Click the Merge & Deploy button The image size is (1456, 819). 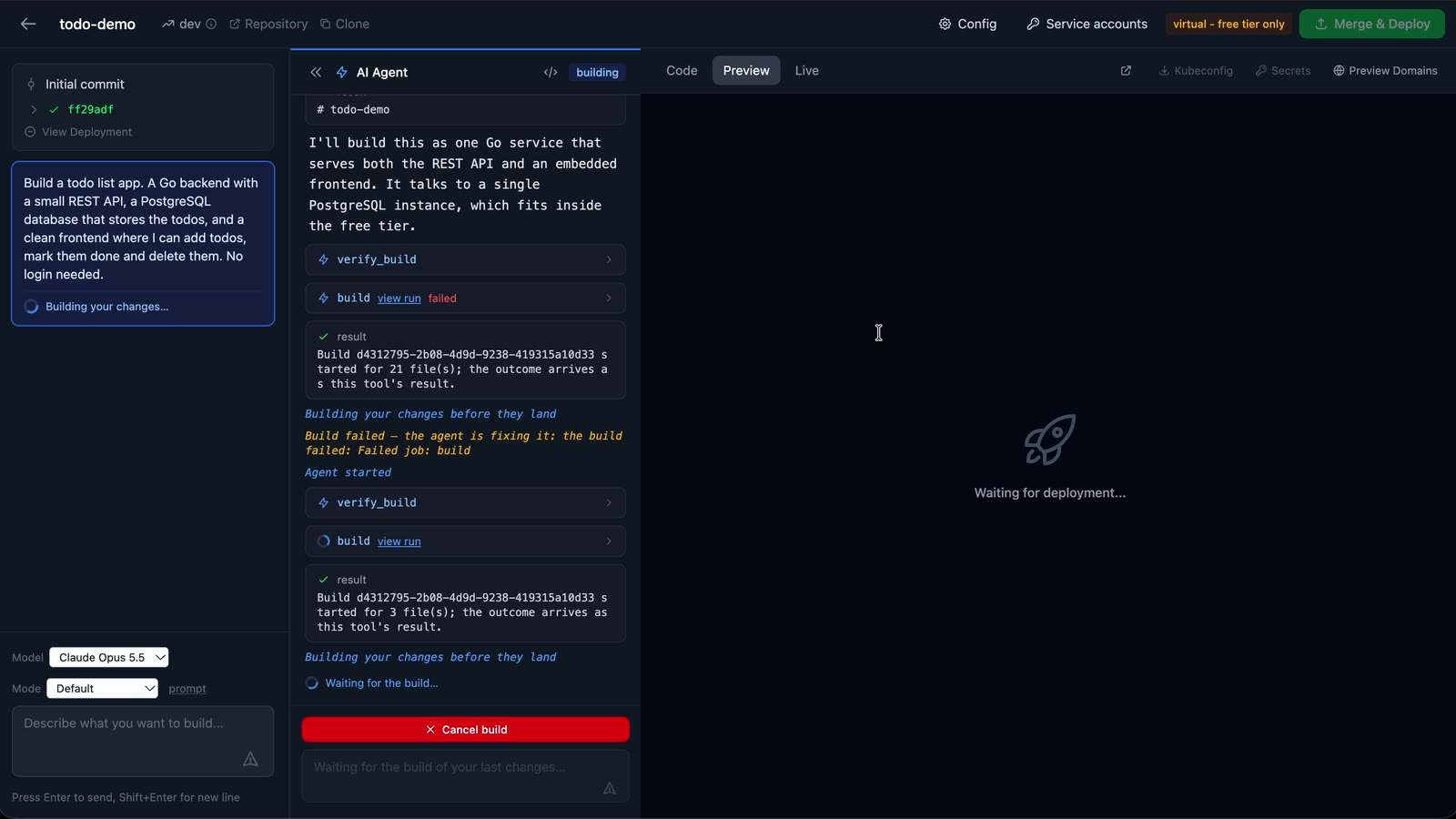1372,24
